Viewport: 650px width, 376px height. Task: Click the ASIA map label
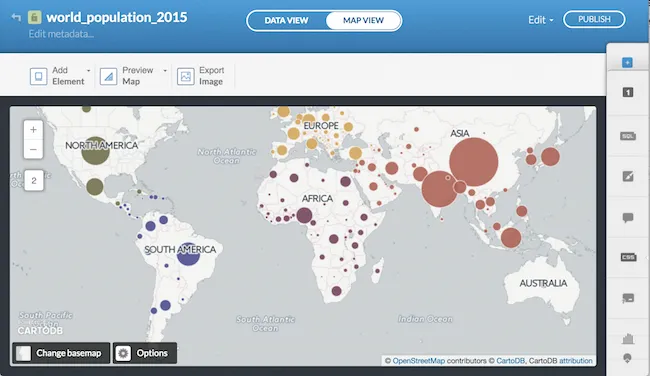(x=460, y=133)
